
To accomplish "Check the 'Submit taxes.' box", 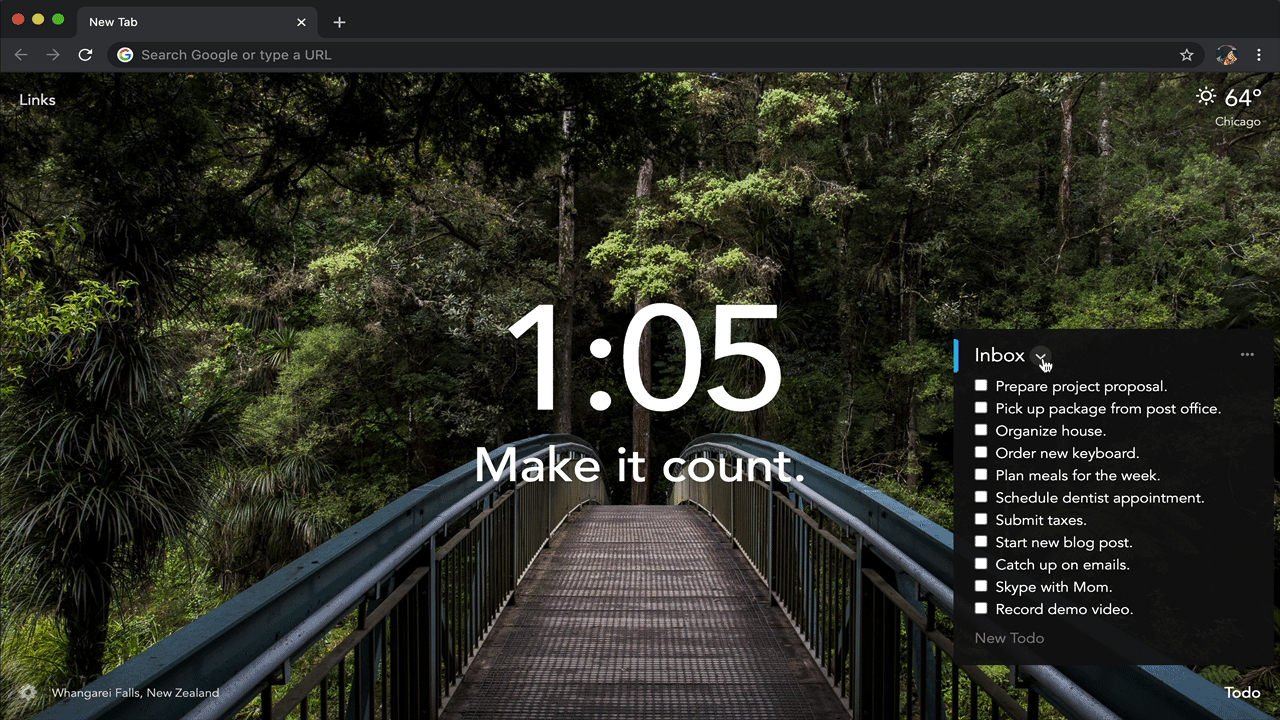I will pos(981,519).
